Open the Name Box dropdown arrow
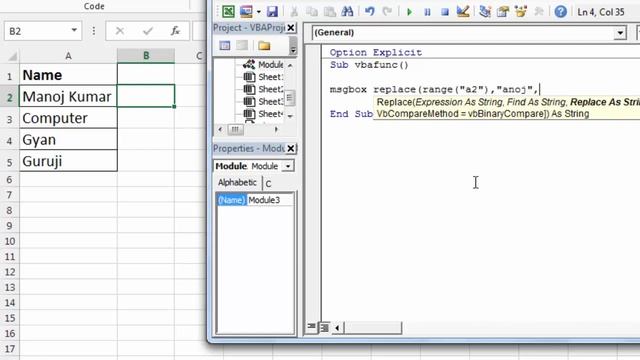Image resolution: width=640 pixels, height=360 pixels. 74,30
